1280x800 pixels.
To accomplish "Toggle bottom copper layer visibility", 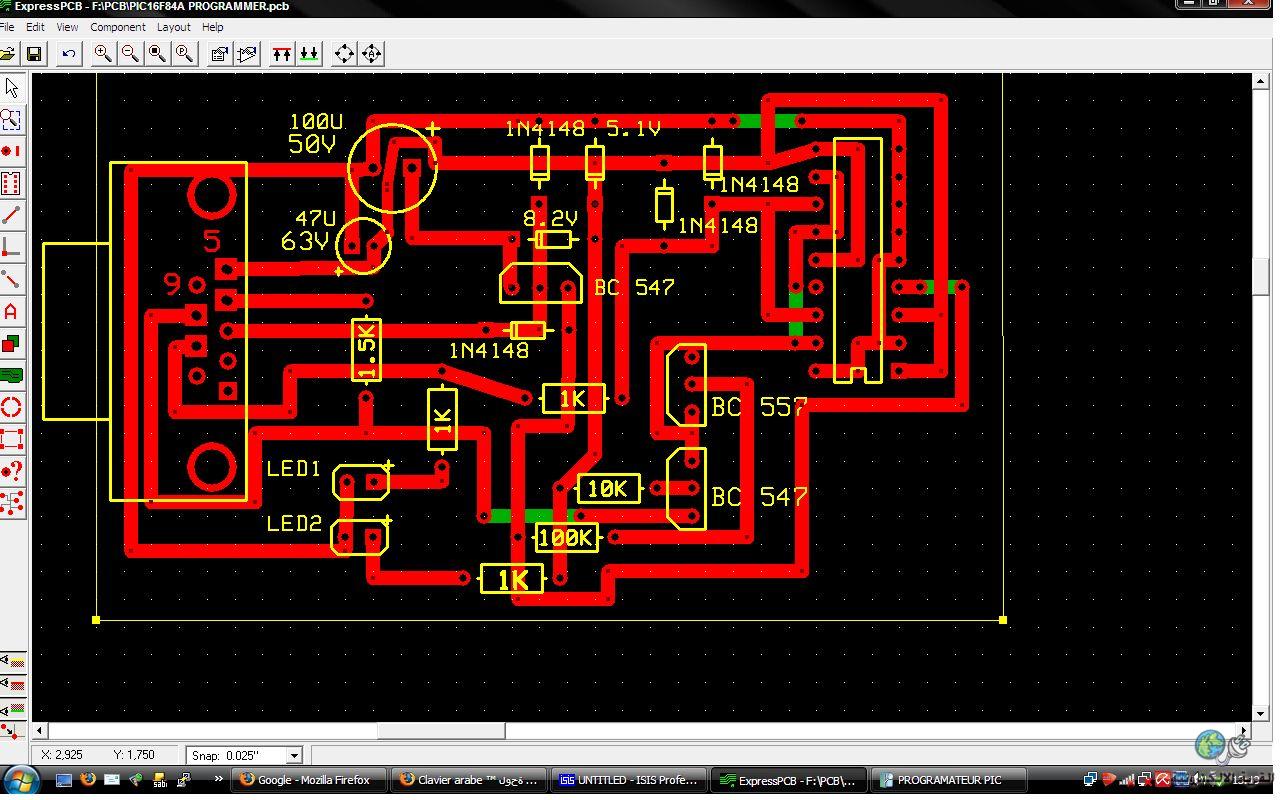I will [x=12, y=710].
